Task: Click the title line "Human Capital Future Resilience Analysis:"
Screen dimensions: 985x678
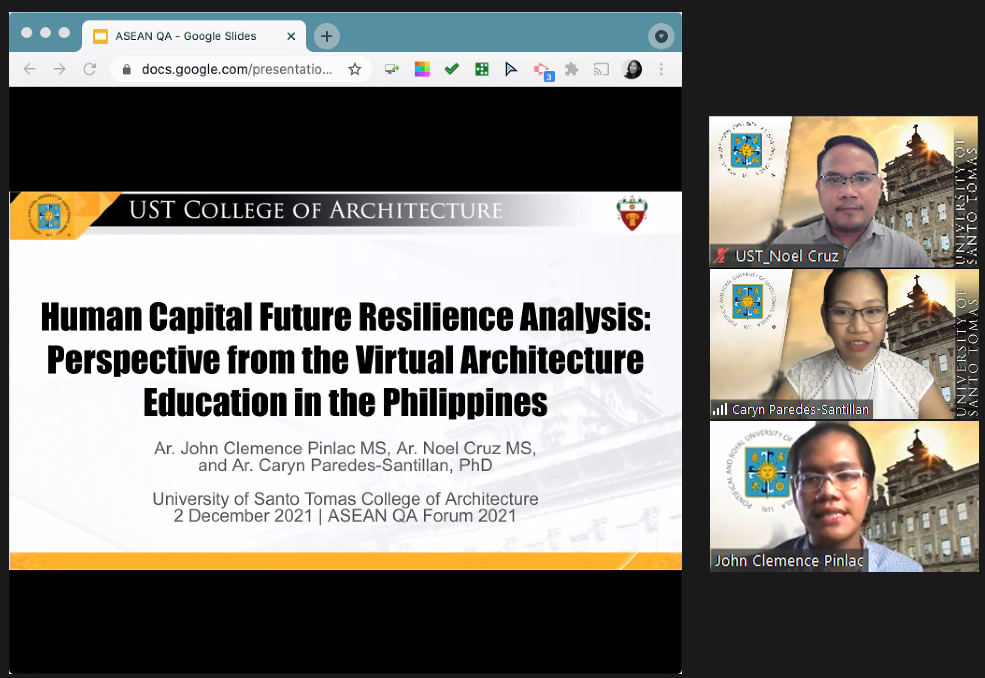Action: tap(346, 317)
